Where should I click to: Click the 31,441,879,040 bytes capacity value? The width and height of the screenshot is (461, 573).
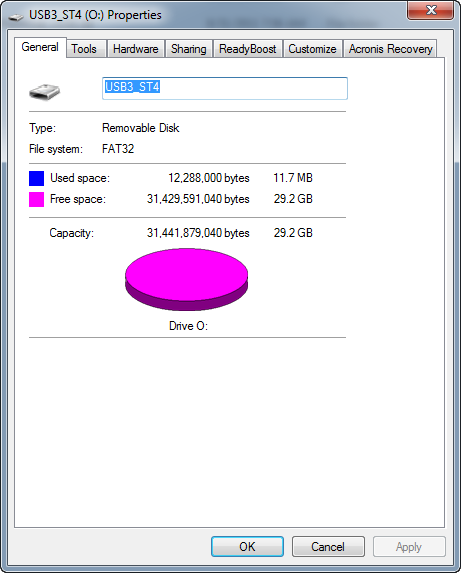[x=198, y=233]
